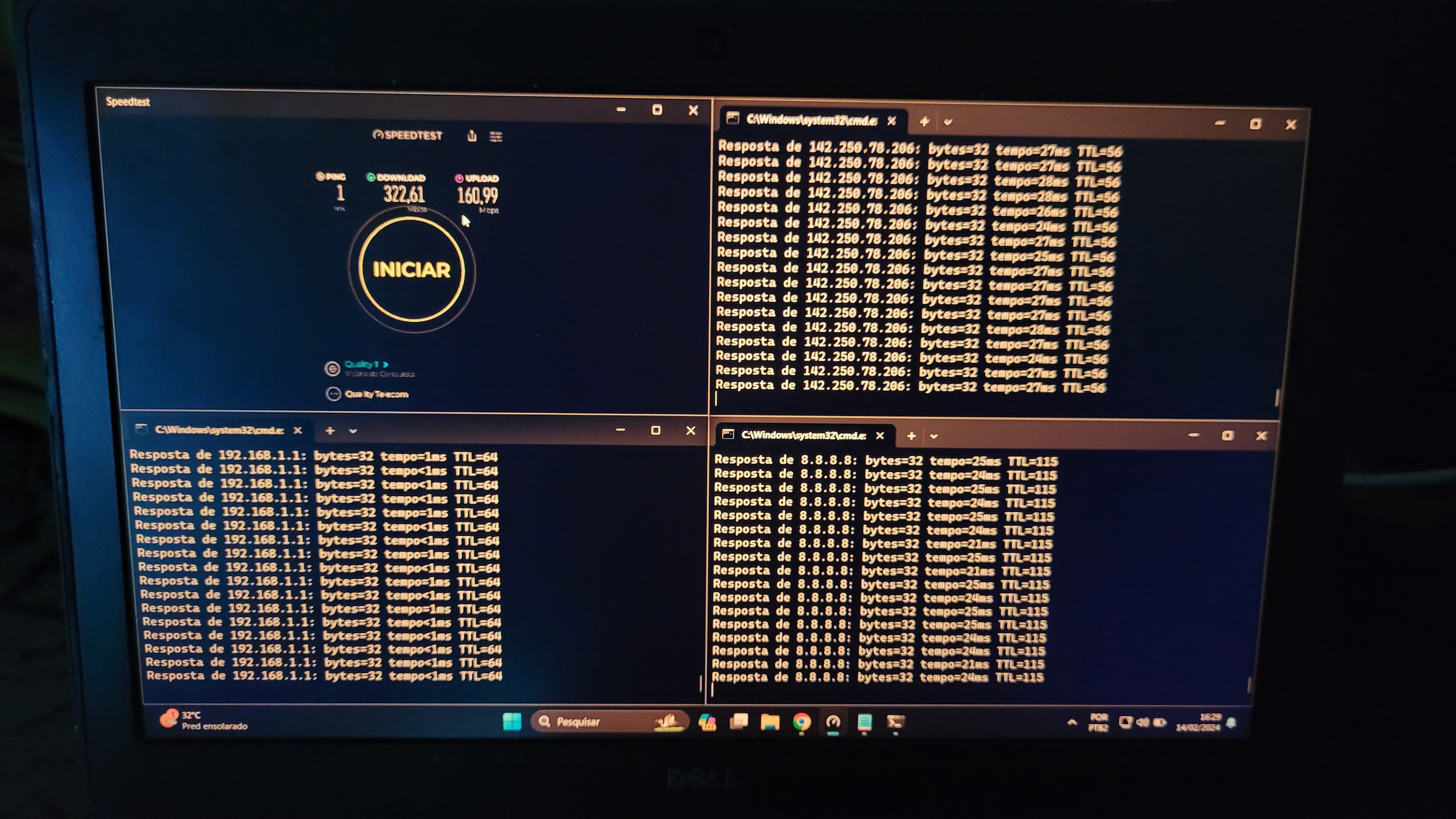Screen dimensions: 1456x819
Task: Open the Quality Telecom provider entry
Action: [x=376, y=394]
